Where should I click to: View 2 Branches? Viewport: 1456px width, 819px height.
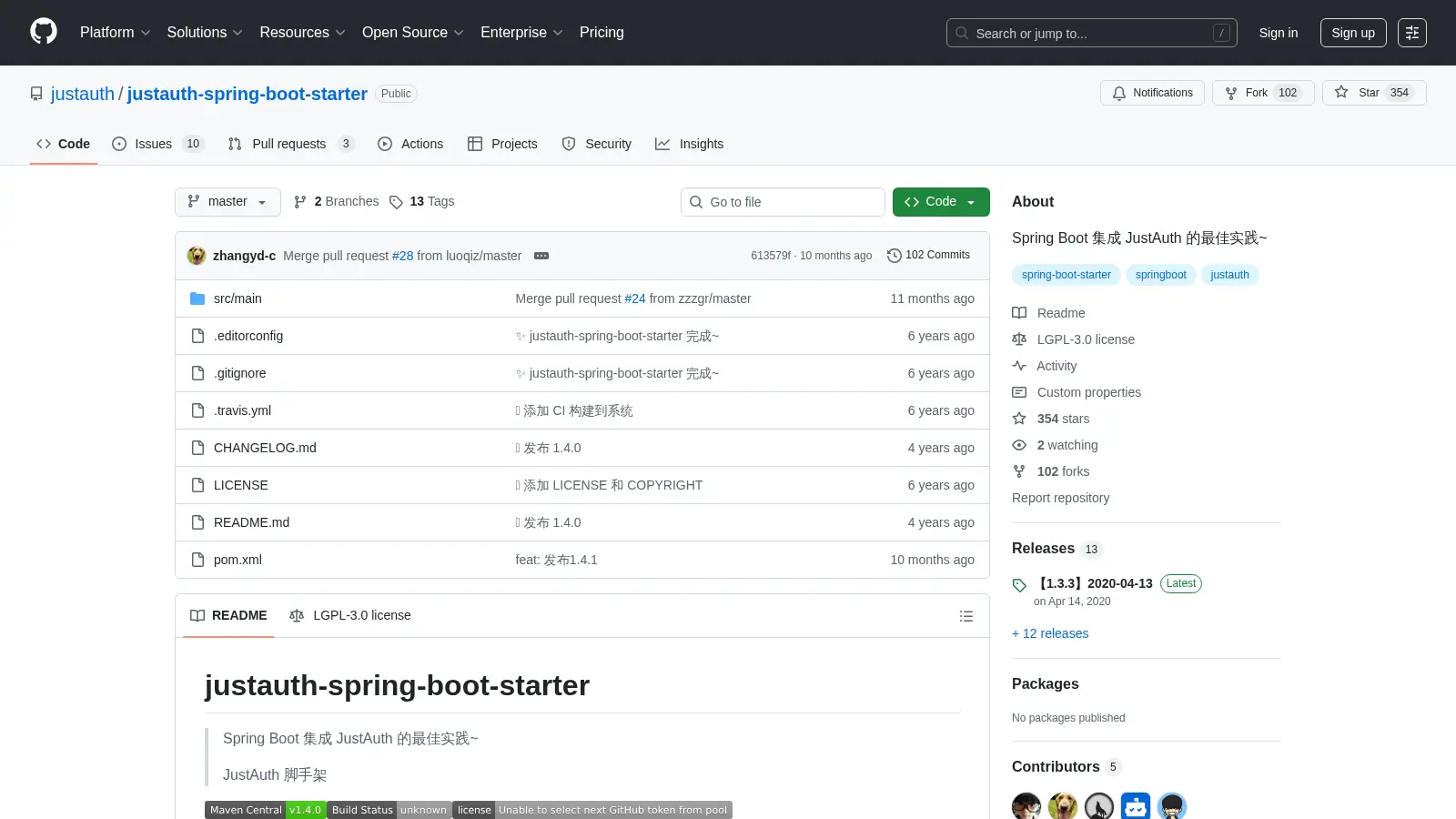click(336, 202)
